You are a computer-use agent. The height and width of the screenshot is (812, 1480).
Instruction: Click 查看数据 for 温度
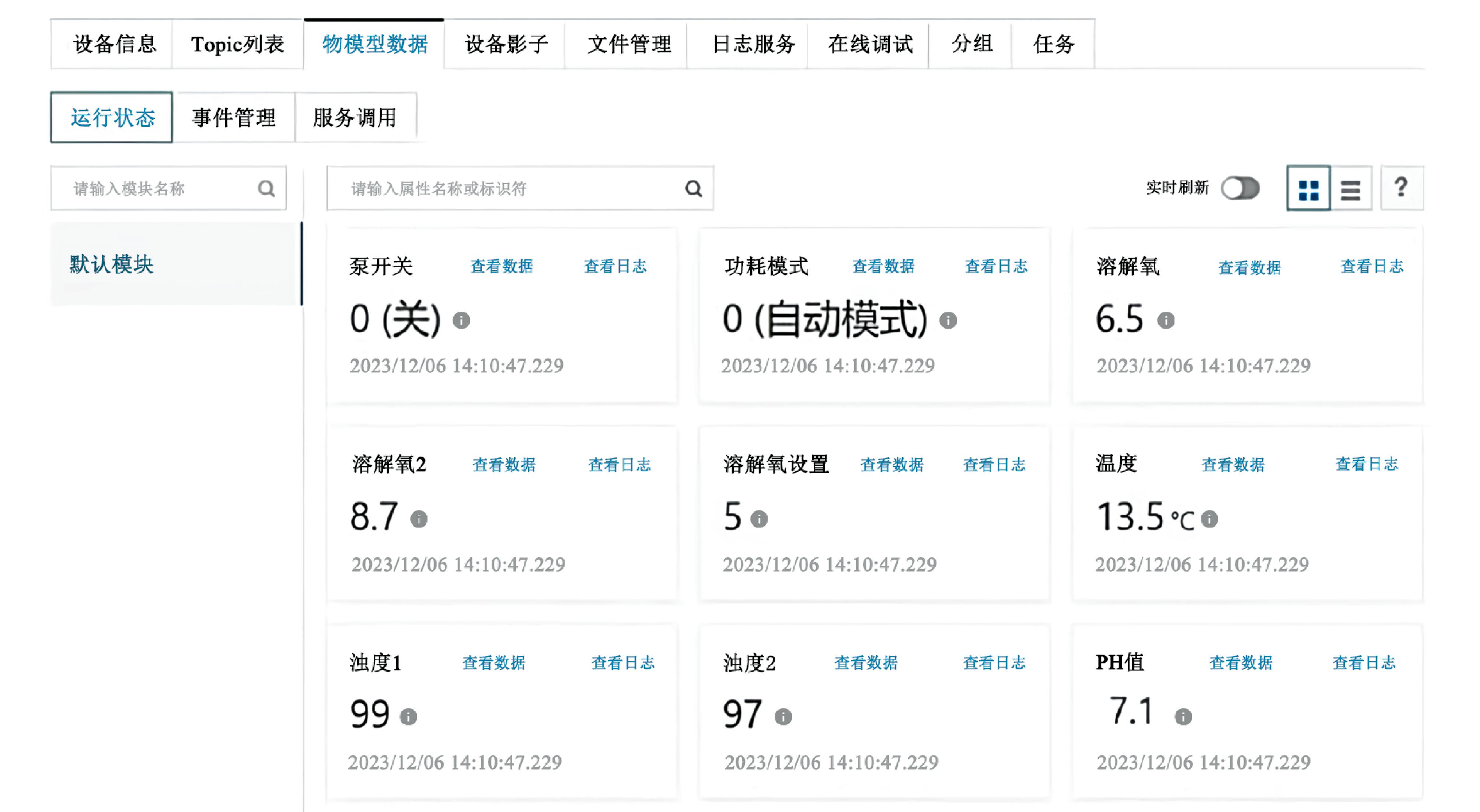coord(1233,465)
